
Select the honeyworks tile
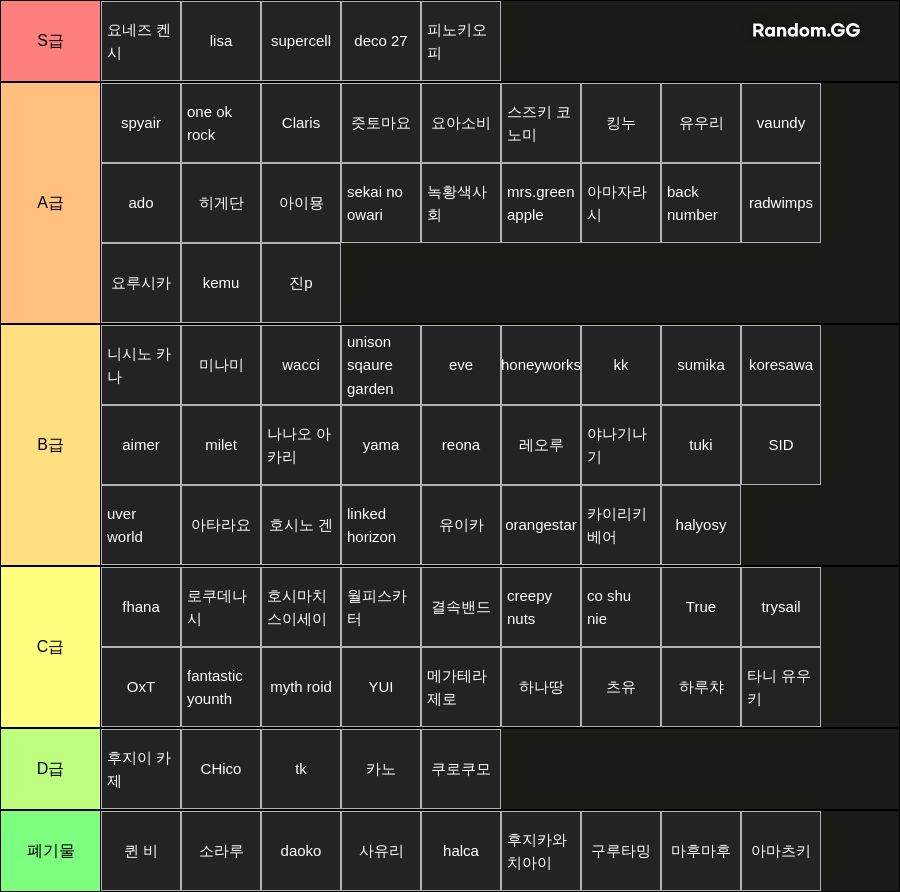541,365
